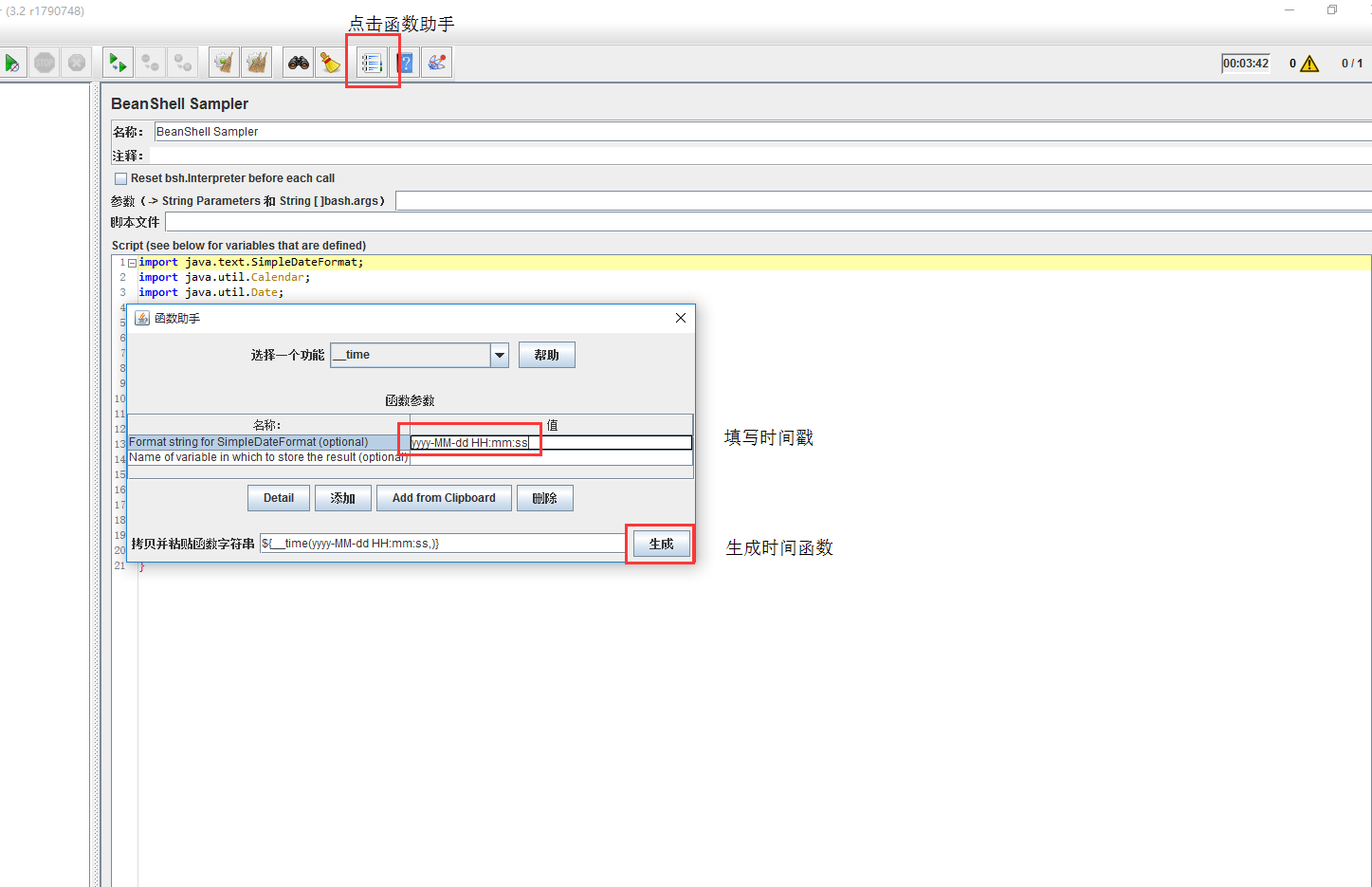
Task: Click the generated ${__time function string field
Action: click(x=442, y=544)
